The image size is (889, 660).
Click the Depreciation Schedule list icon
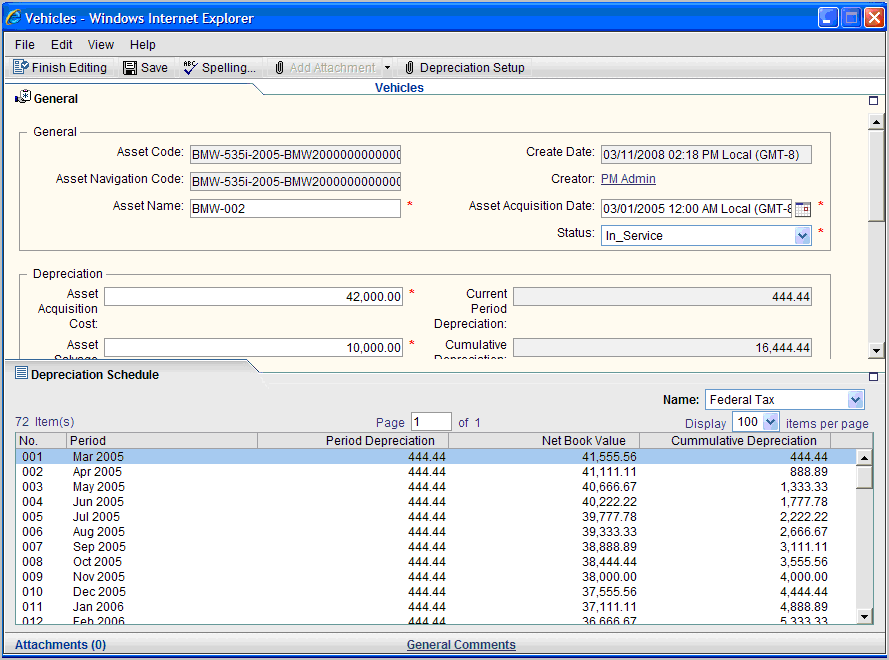21,373
